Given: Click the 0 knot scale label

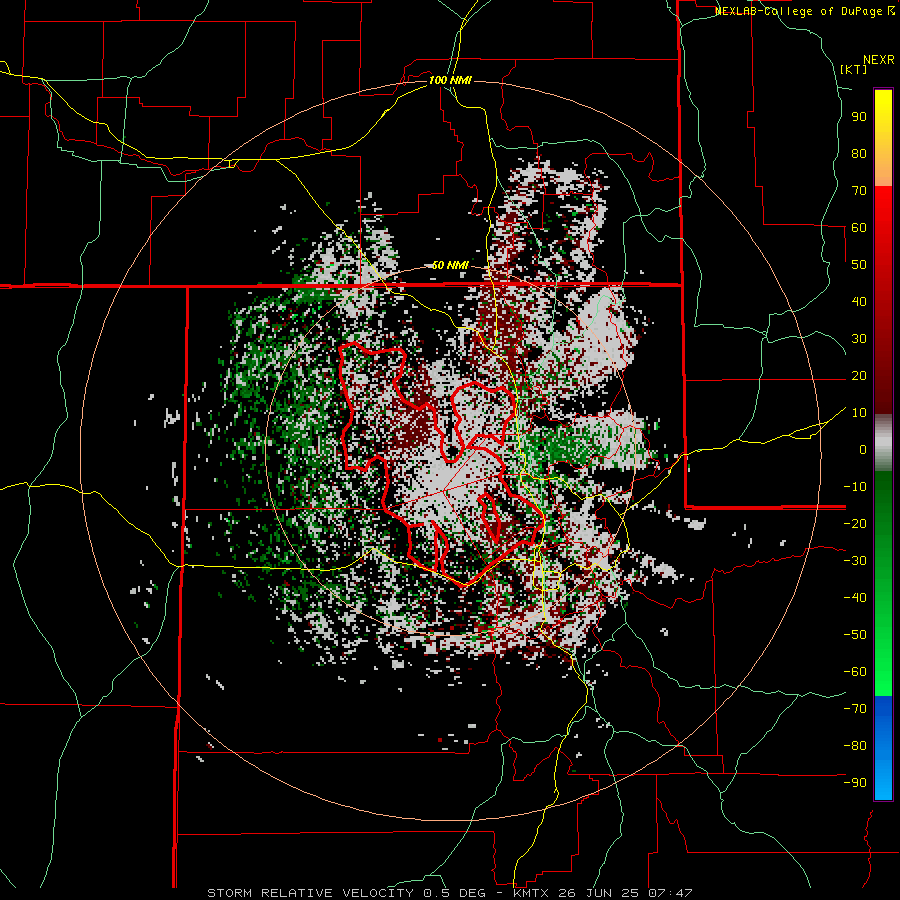Looking at the screenshot, I should coord(863,450).
